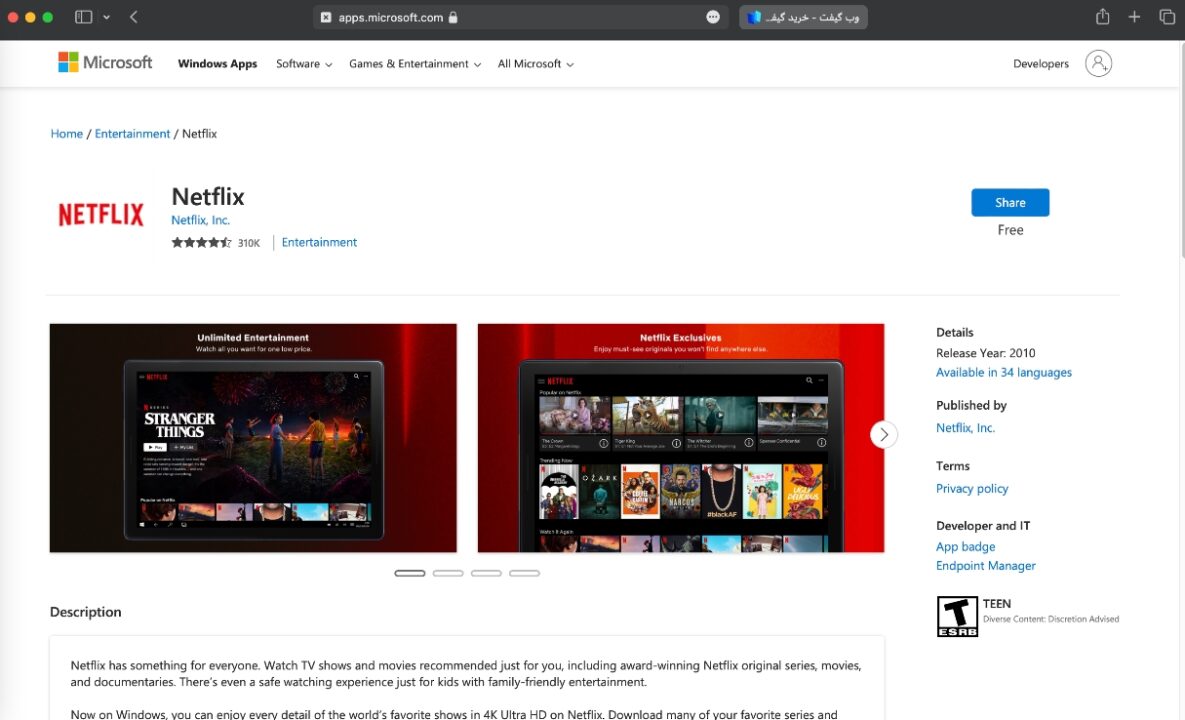The width and height of the screenshot is (1185, 720).
Task: Advance screenshots with next arrow
Action: pyautogui.click(x=883, y=434)
